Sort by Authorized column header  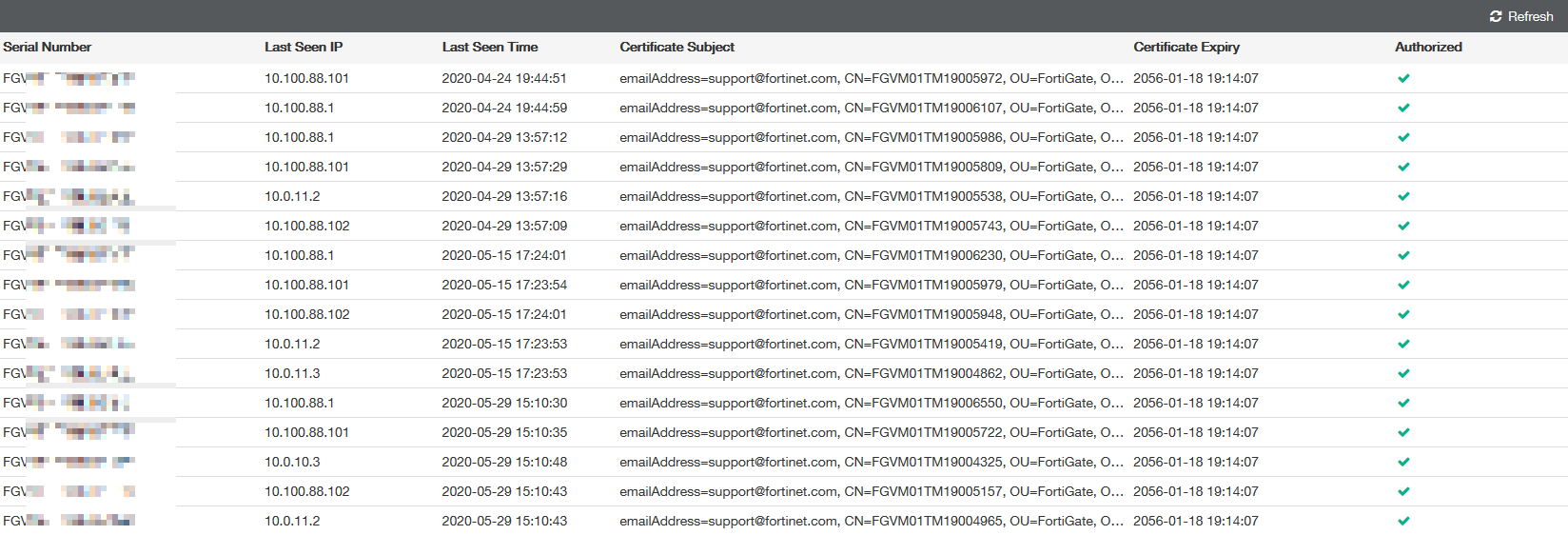click(x=1428, y=47)
